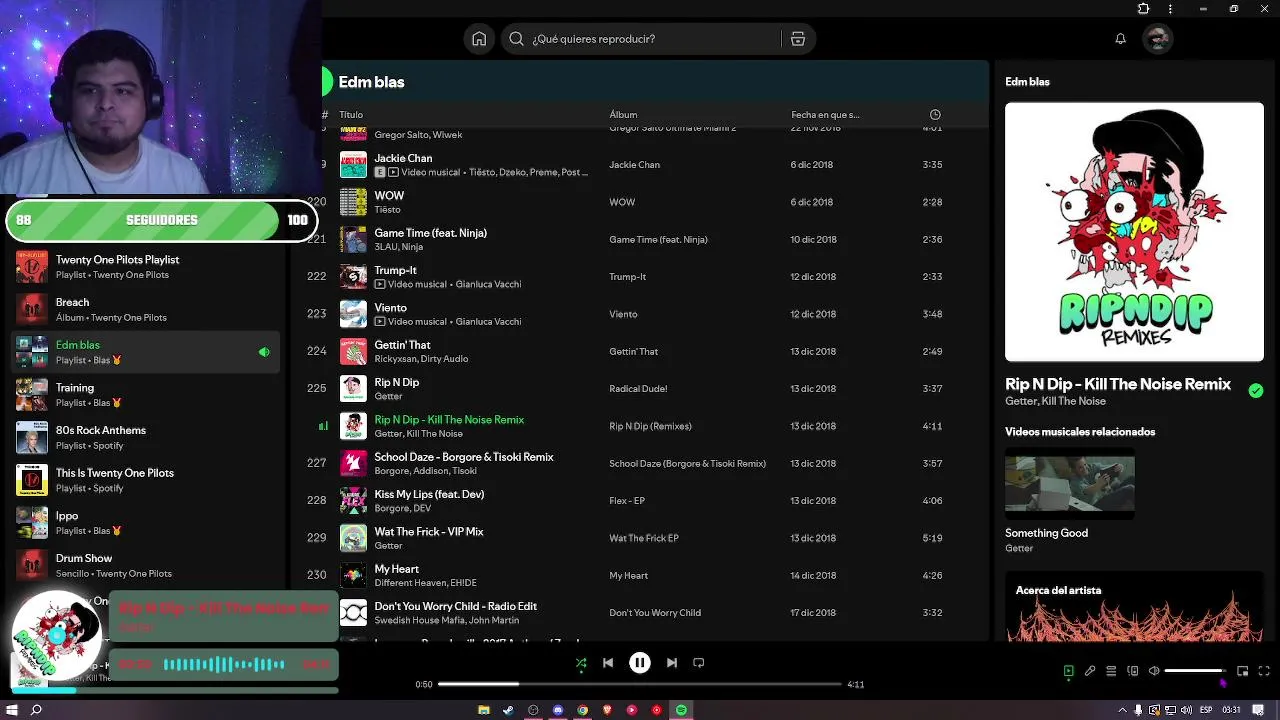Open the Rip N Dip song title in panel
Screen dimensions: 1280x720
tap(1118, 384)
